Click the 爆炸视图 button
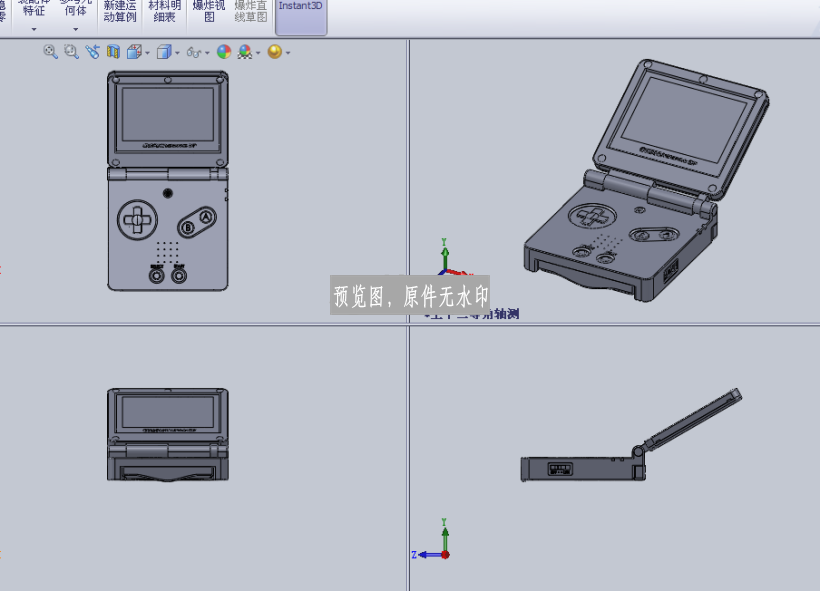Screen dimensions: 820x591 [x=209, y=12]
